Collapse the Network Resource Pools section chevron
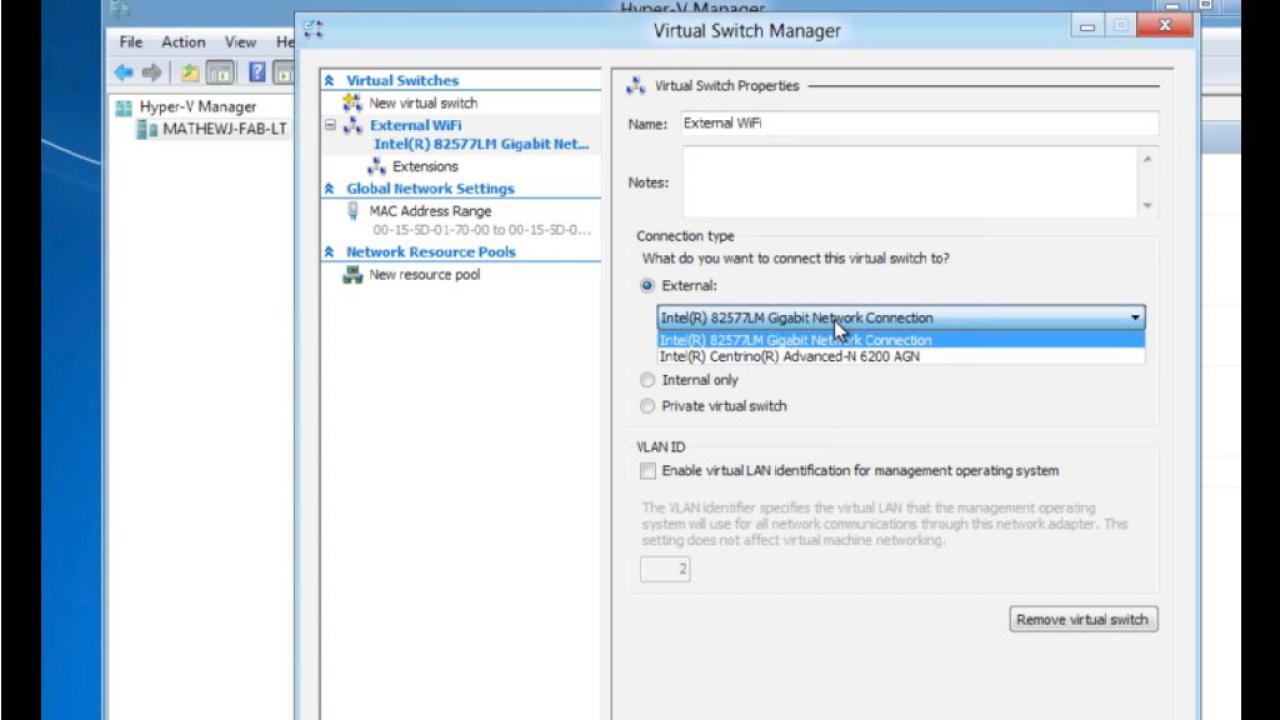 point(329,252)
